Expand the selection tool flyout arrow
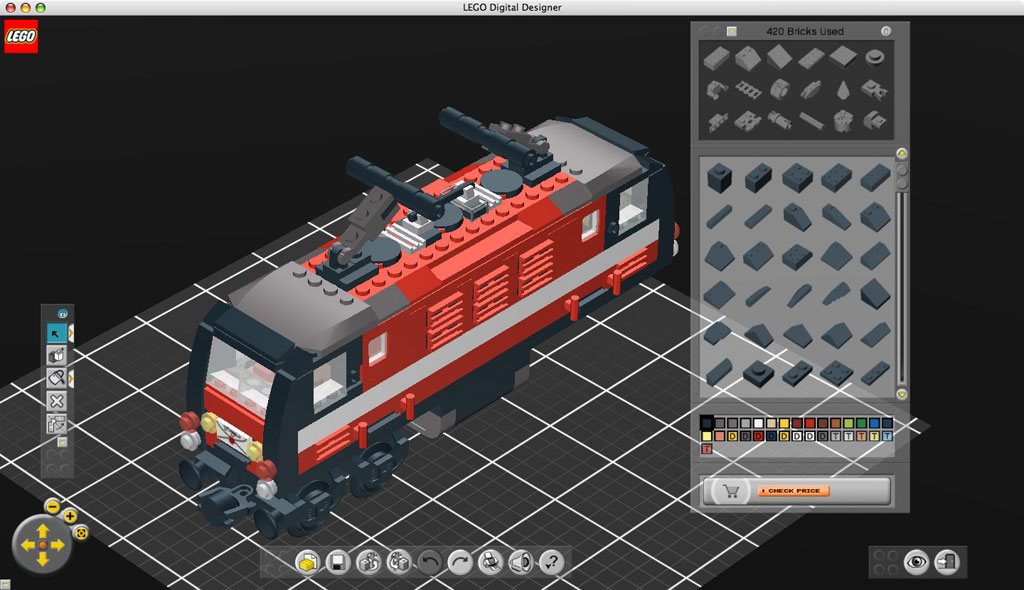Screen dimensions: 1024x590 click(72, 334)
